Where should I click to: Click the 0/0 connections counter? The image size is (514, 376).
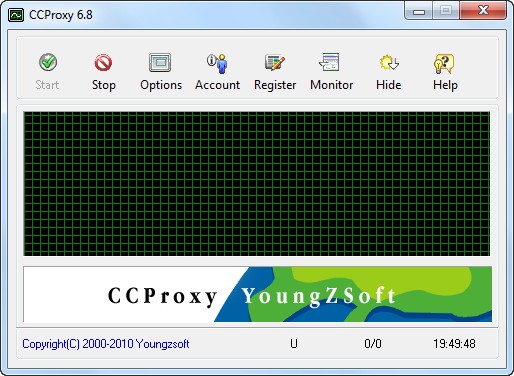[x=373, y=344]
